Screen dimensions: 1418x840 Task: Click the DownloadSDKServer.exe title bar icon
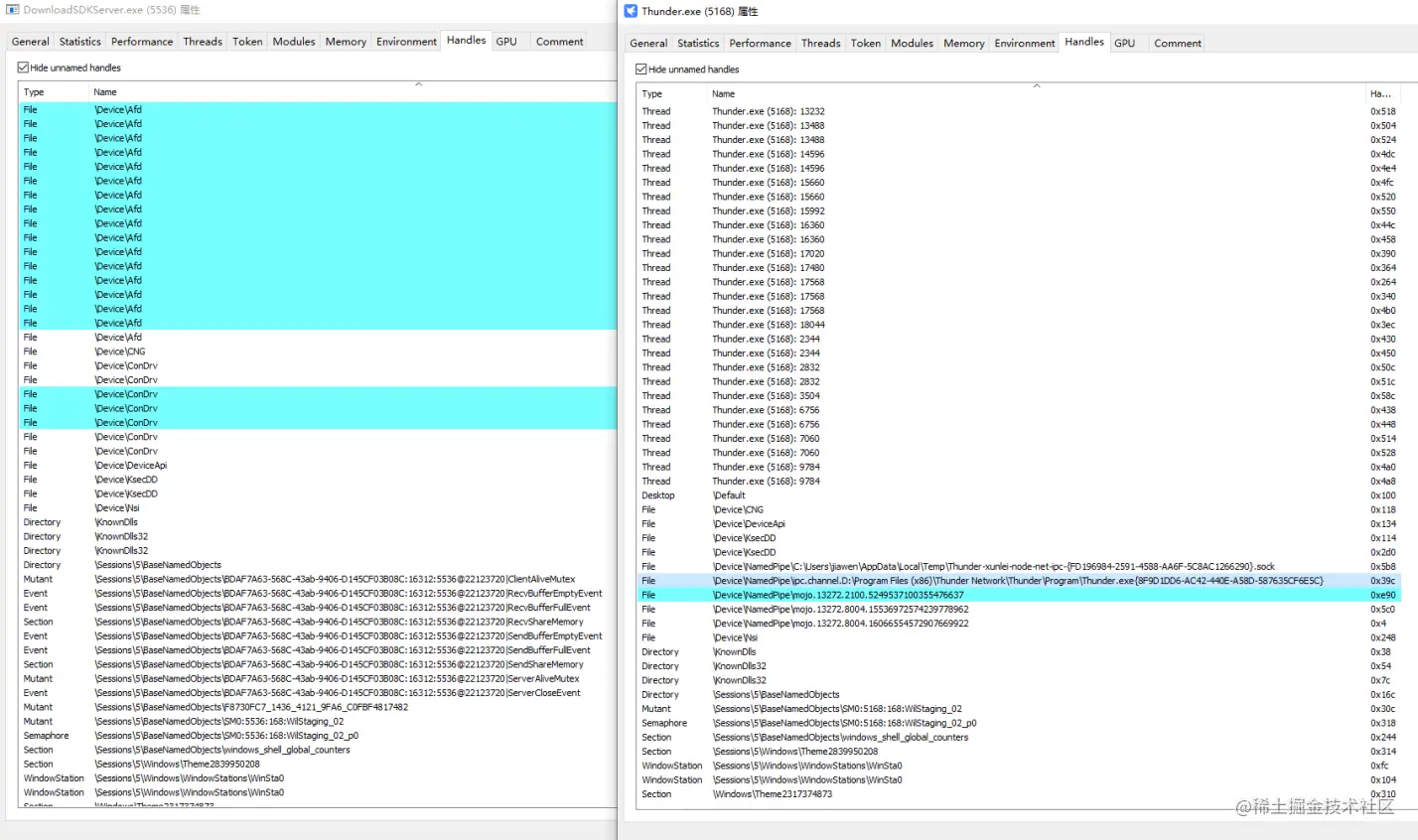click(x=13, y=9)
